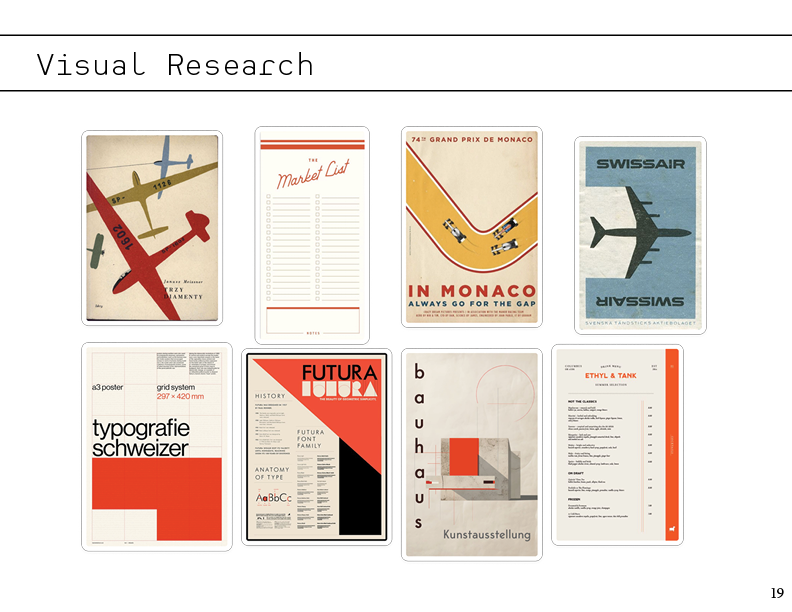Select the Ethyl & Tank menu image
The height and width of the screenshot is (612, 792).
617,445
